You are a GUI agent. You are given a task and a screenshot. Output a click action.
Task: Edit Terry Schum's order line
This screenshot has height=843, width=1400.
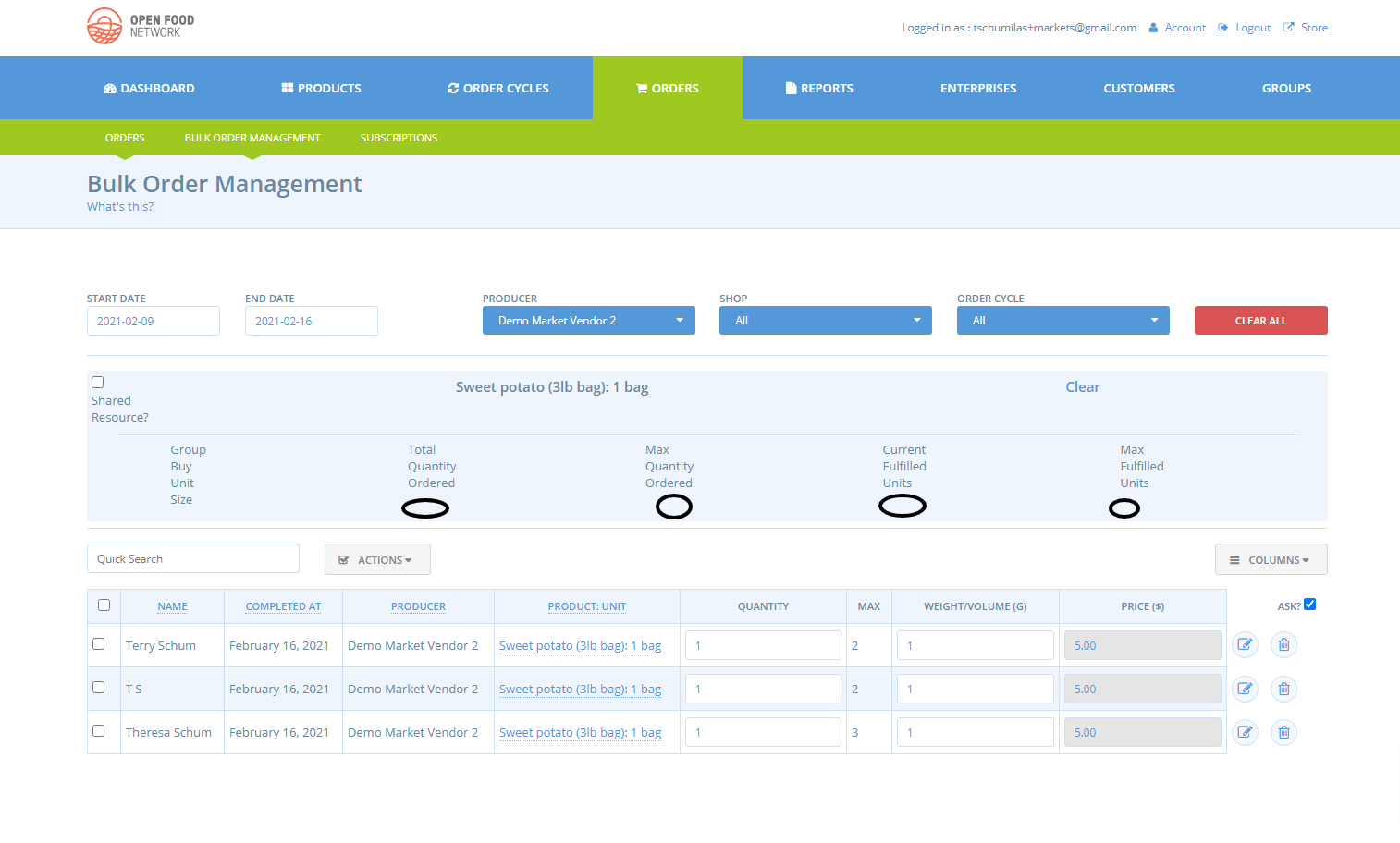(x=1245, y=644)
